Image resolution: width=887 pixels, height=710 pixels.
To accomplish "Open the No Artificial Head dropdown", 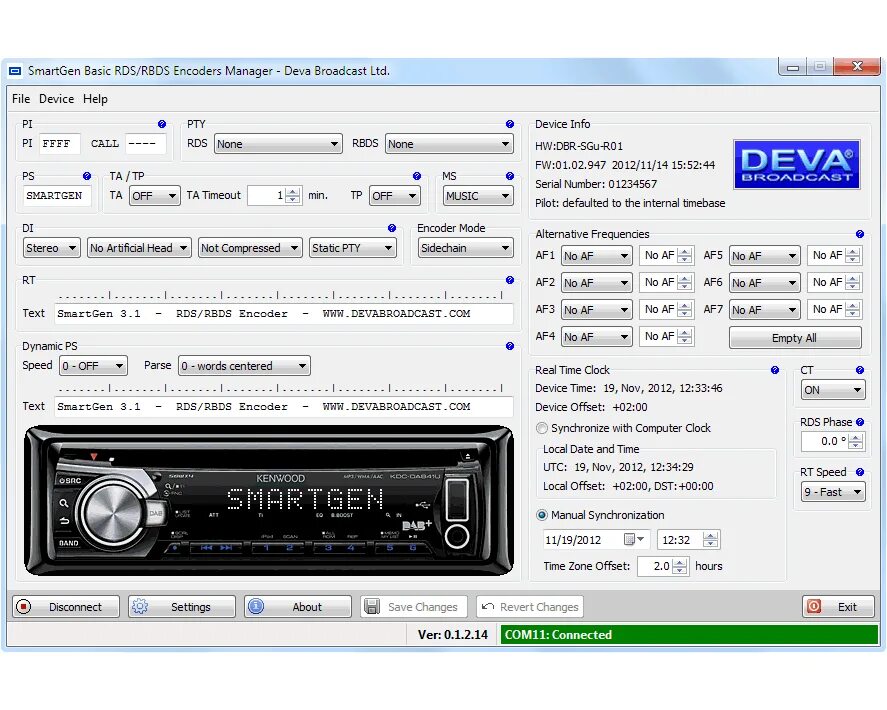I will (x=139, y=248).
